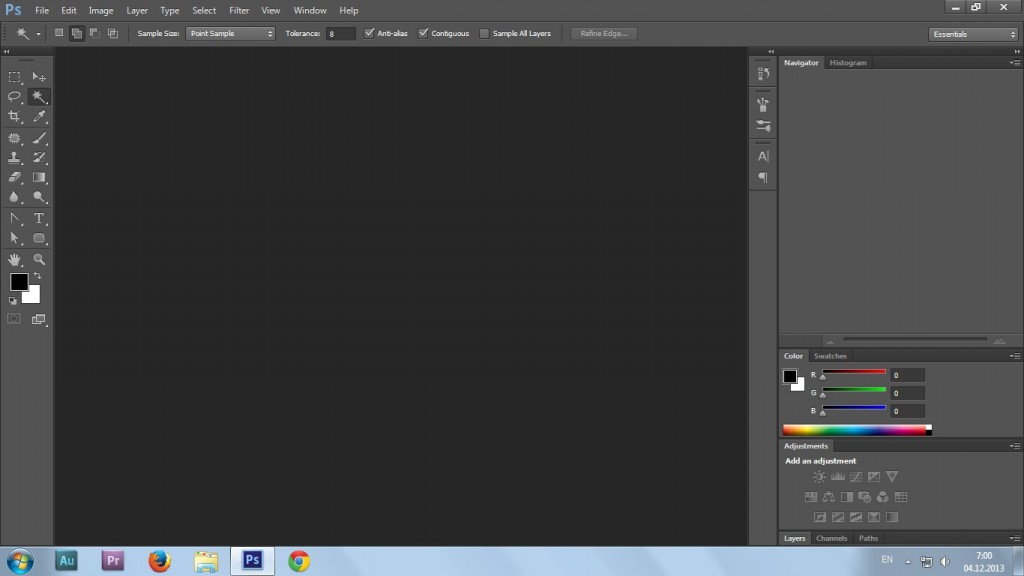Select the Zoom tool
Image resolution: width=1024 pixels, height=576 pixels.
[39, 259]
